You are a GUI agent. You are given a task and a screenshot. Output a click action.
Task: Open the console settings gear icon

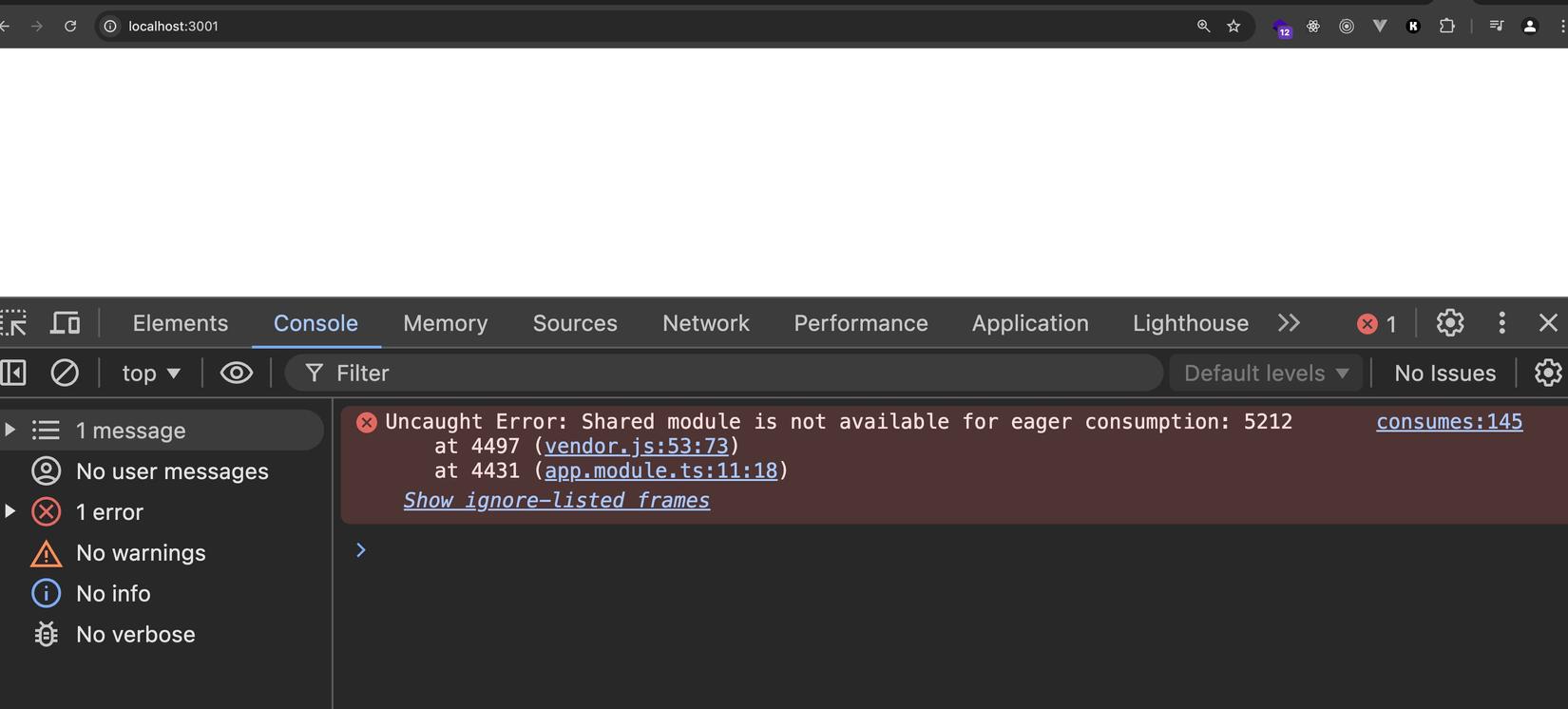click(1548, 373)
